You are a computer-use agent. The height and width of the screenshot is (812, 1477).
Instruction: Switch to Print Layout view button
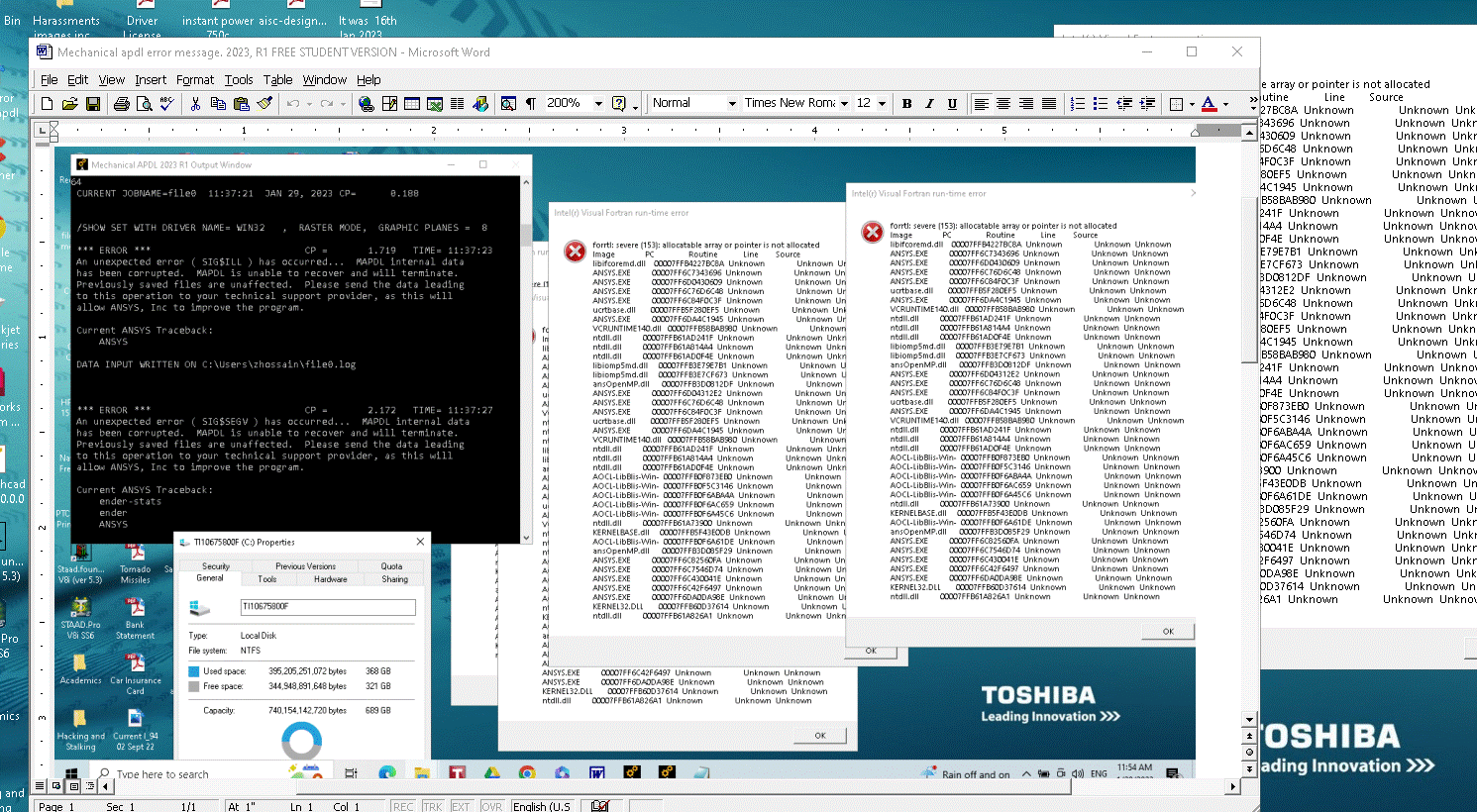tap(73, 786)
